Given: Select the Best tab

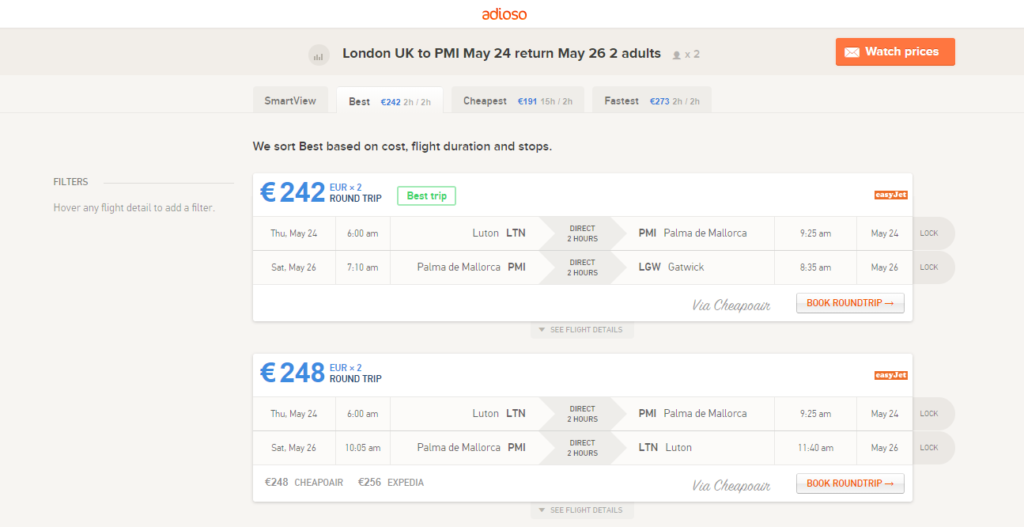Looking at the screenshot, I should [390, 101].
